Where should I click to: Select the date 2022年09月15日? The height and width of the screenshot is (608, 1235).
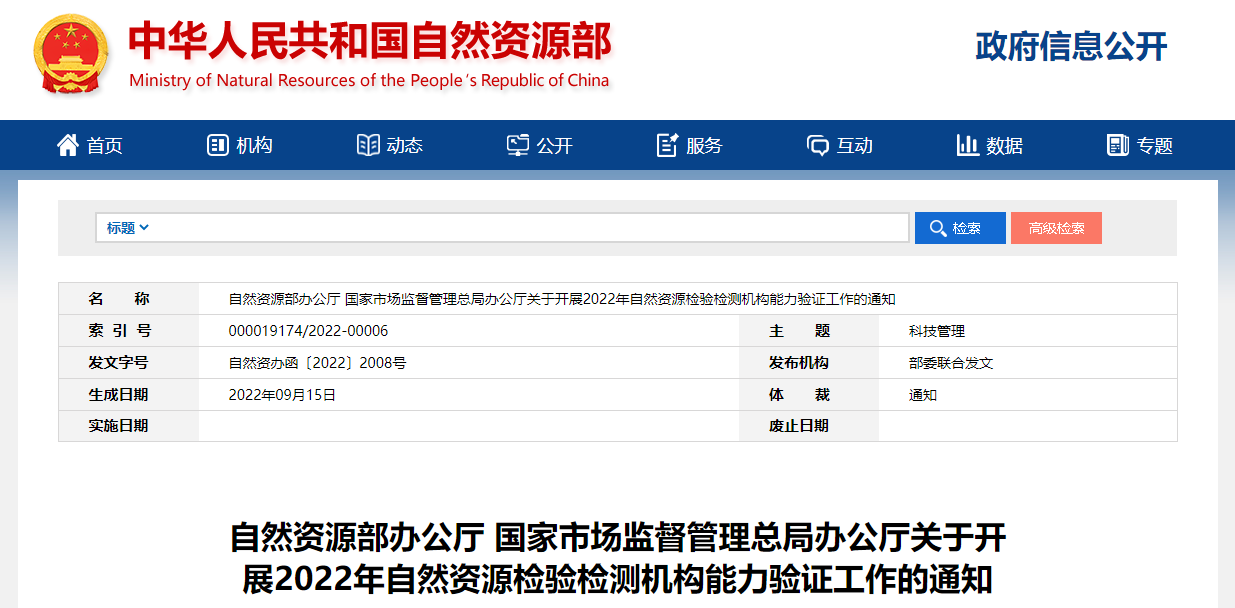282,395
